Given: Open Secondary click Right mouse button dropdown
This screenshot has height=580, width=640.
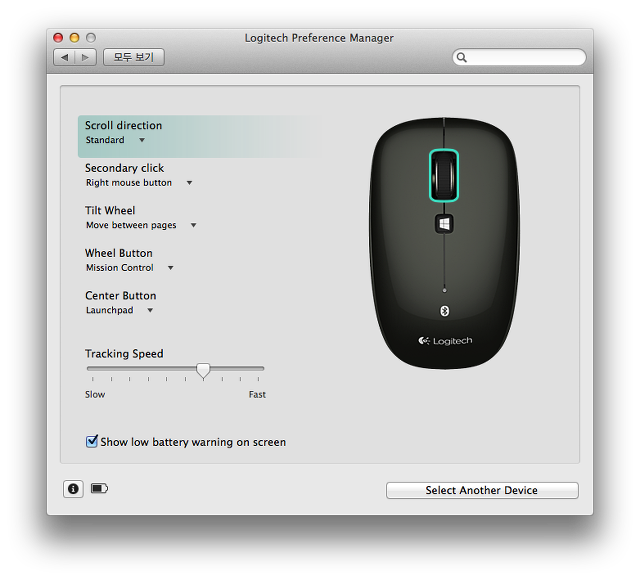Looking at the screenshot, I should [139, 183].
